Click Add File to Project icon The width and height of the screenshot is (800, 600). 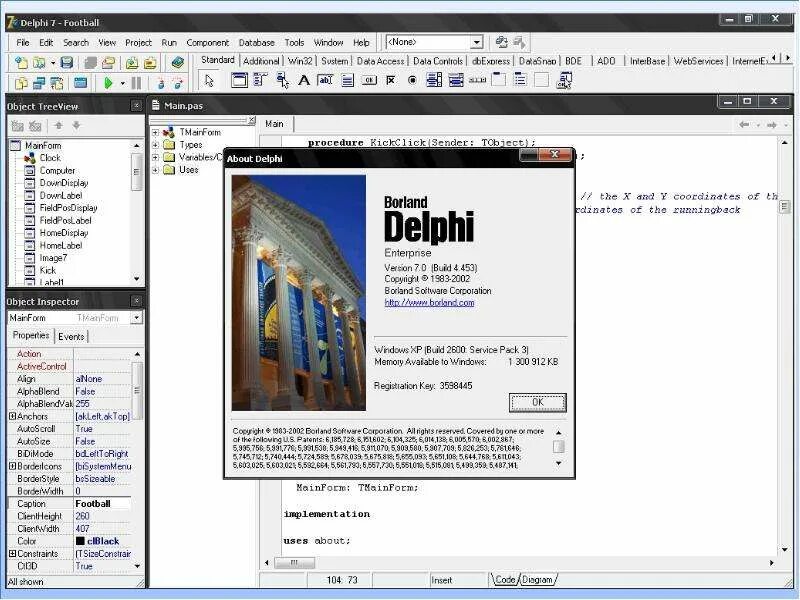click(132, 63)
